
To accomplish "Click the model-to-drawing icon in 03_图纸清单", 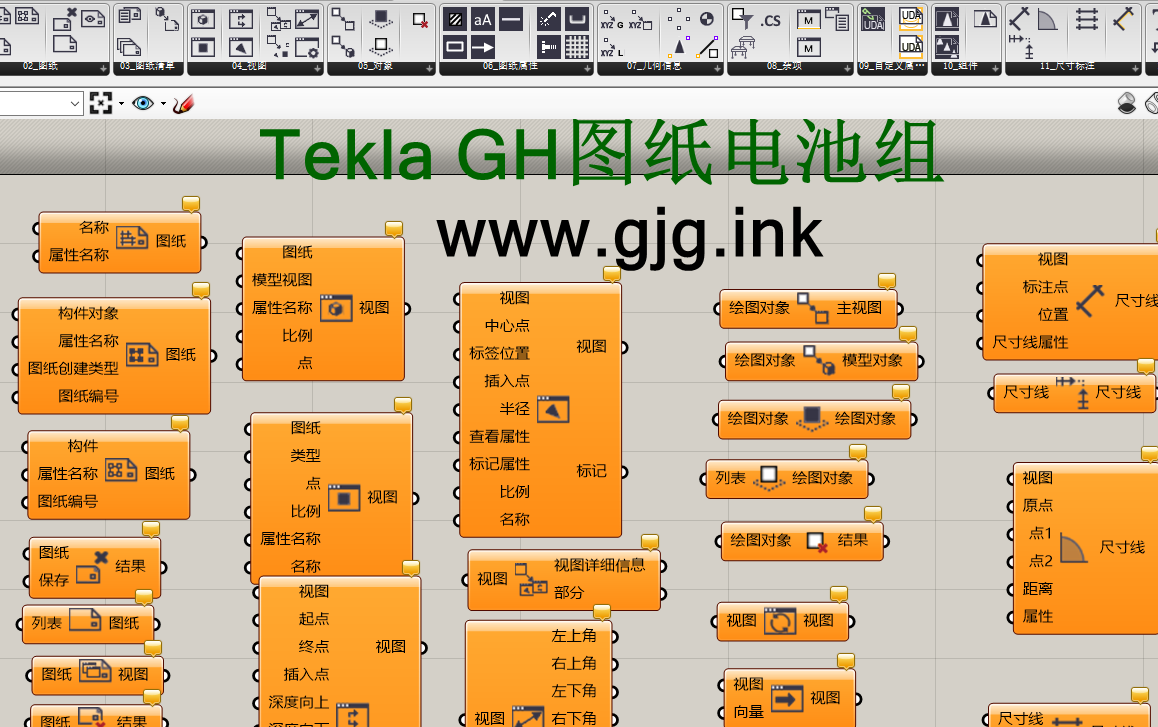I will click(x=167, y=19).
